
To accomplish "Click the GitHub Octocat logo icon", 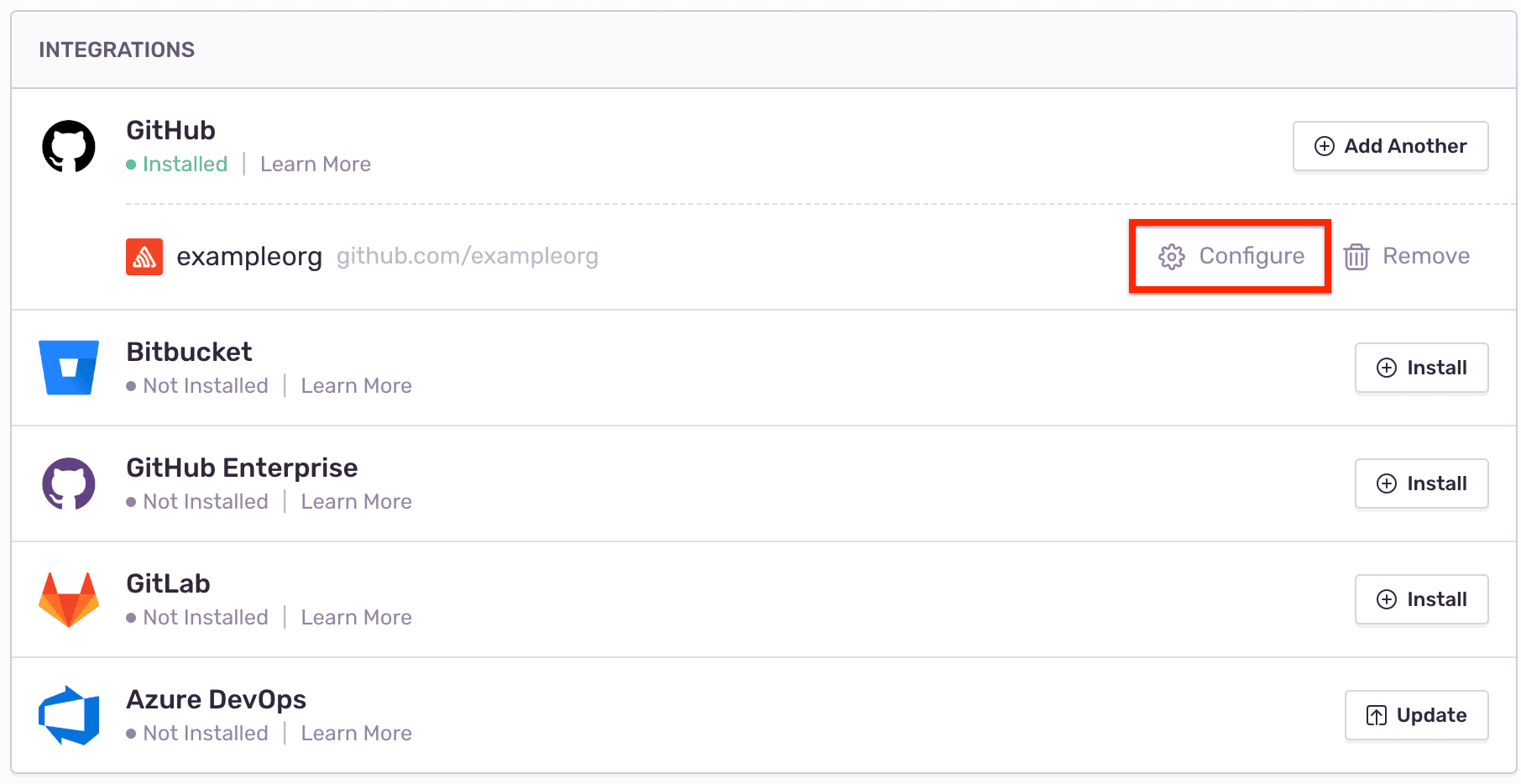I will coord(69,146).
